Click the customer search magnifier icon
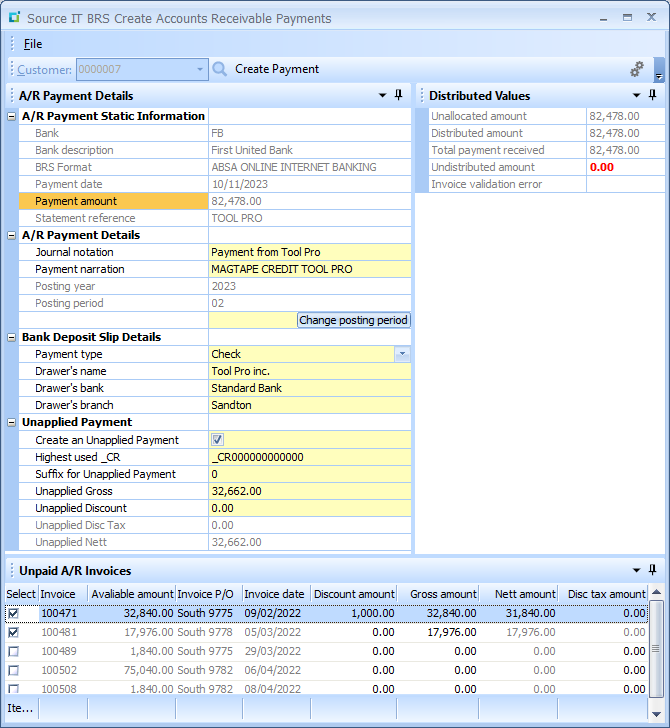The image size is (670, 728). (x=220, y=69)
